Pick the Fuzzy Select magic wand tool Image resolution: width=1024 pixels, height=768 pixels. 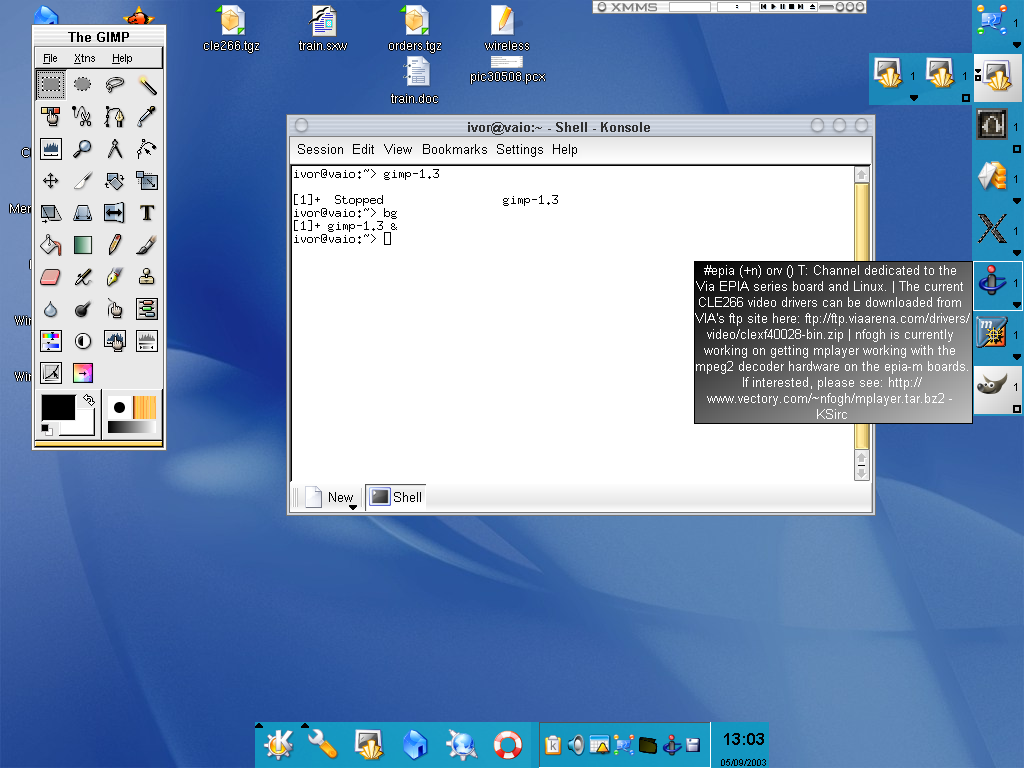[x=146, y=84]
